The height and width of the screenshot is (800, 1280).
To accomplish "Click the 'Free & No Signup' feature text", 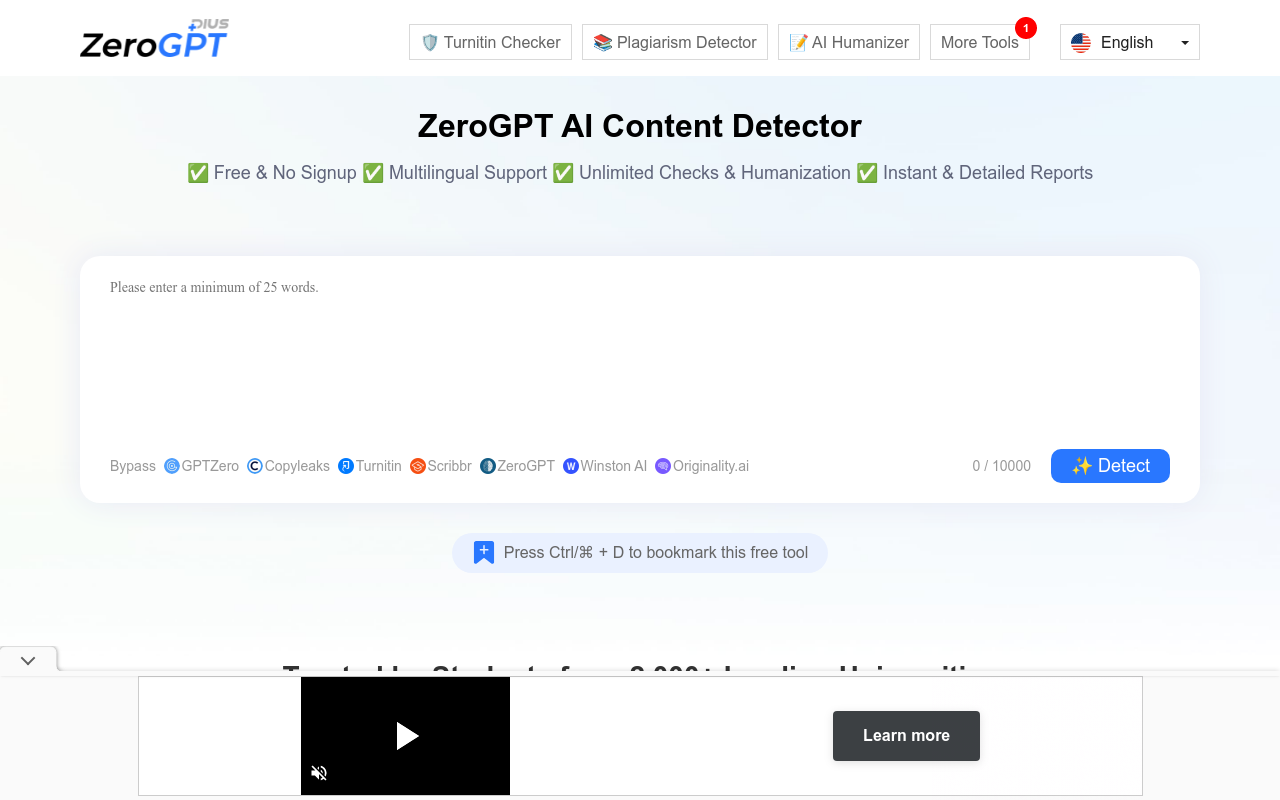I will pos(285,173).
